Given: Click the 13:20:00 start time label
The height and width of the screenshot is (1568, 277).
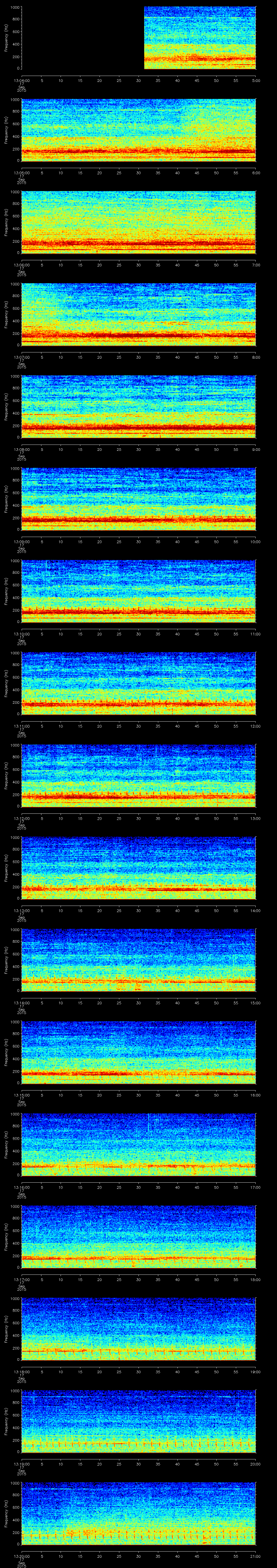Looking at the screenshot, I should coord(21,1556).
